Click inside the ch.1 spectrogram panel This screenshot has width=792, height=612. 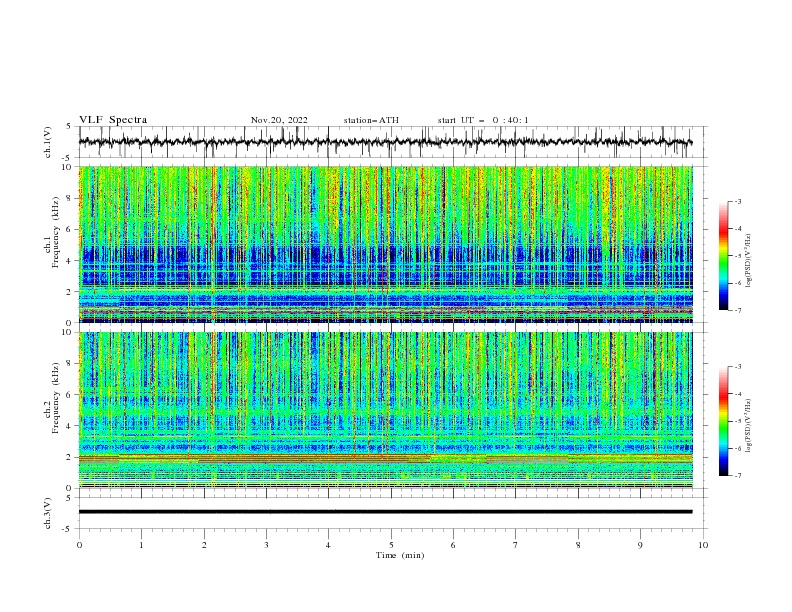pos(385,244)
